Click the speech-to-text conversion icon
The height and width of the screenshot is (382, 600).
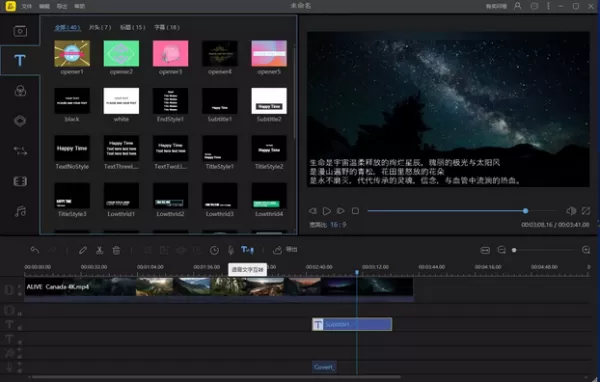point(247,250)
